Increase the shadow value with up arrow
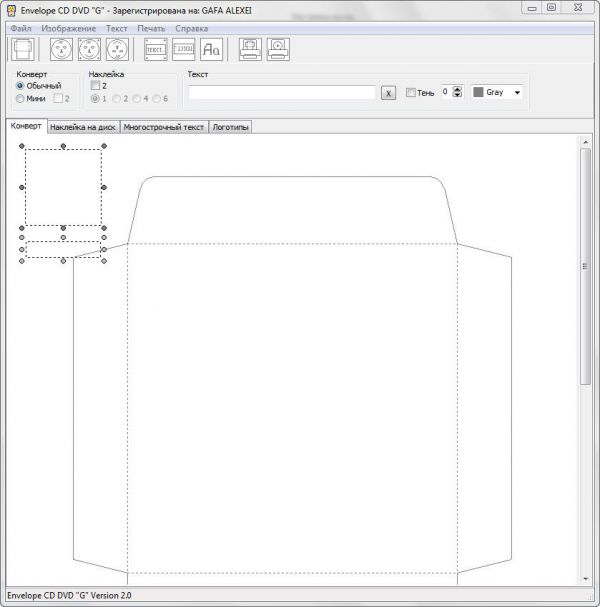Viewport: 600px width, 607px height. tap(458, 89)
